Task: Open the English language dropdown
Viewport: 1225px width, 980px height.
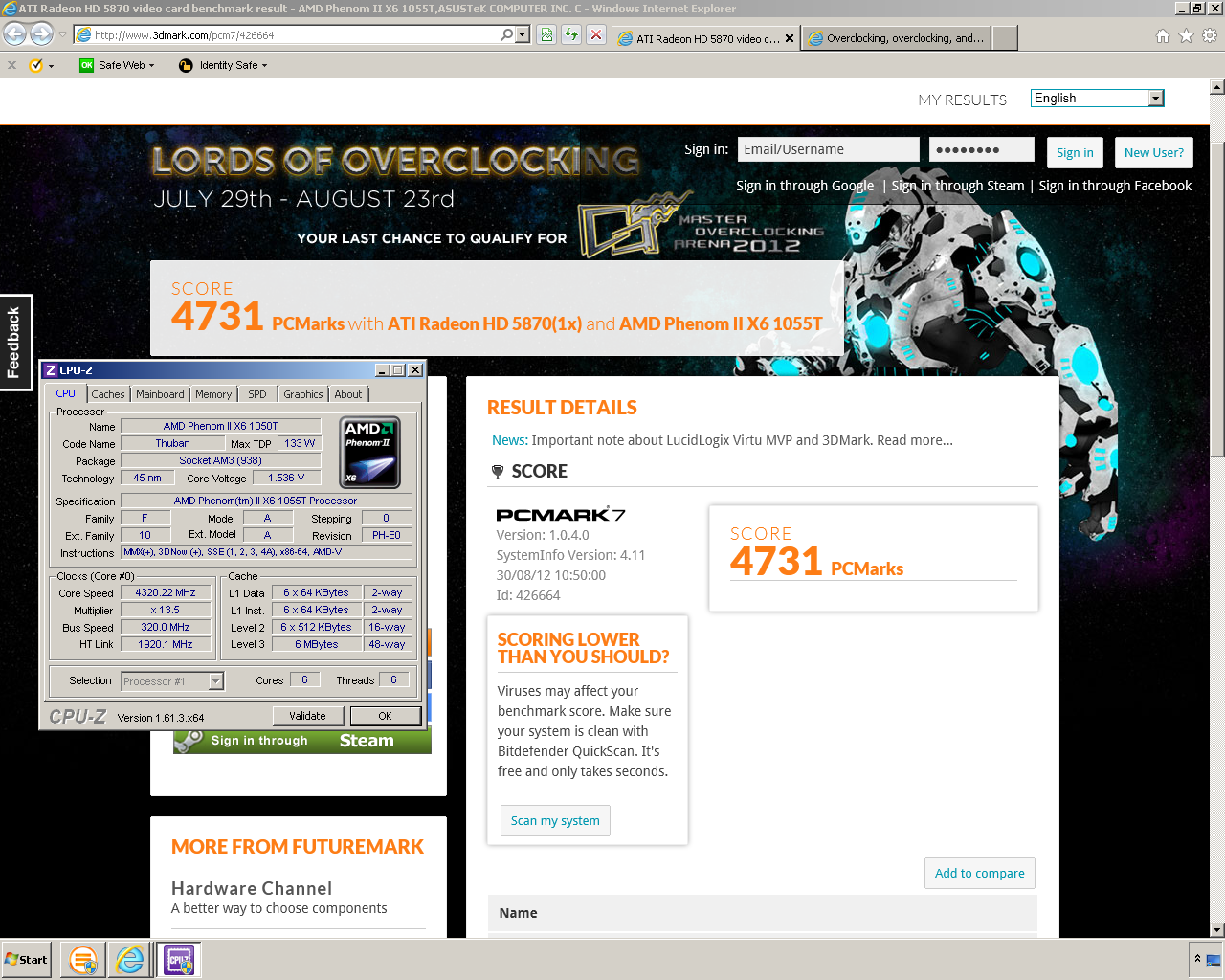Action: [1097, 98]
